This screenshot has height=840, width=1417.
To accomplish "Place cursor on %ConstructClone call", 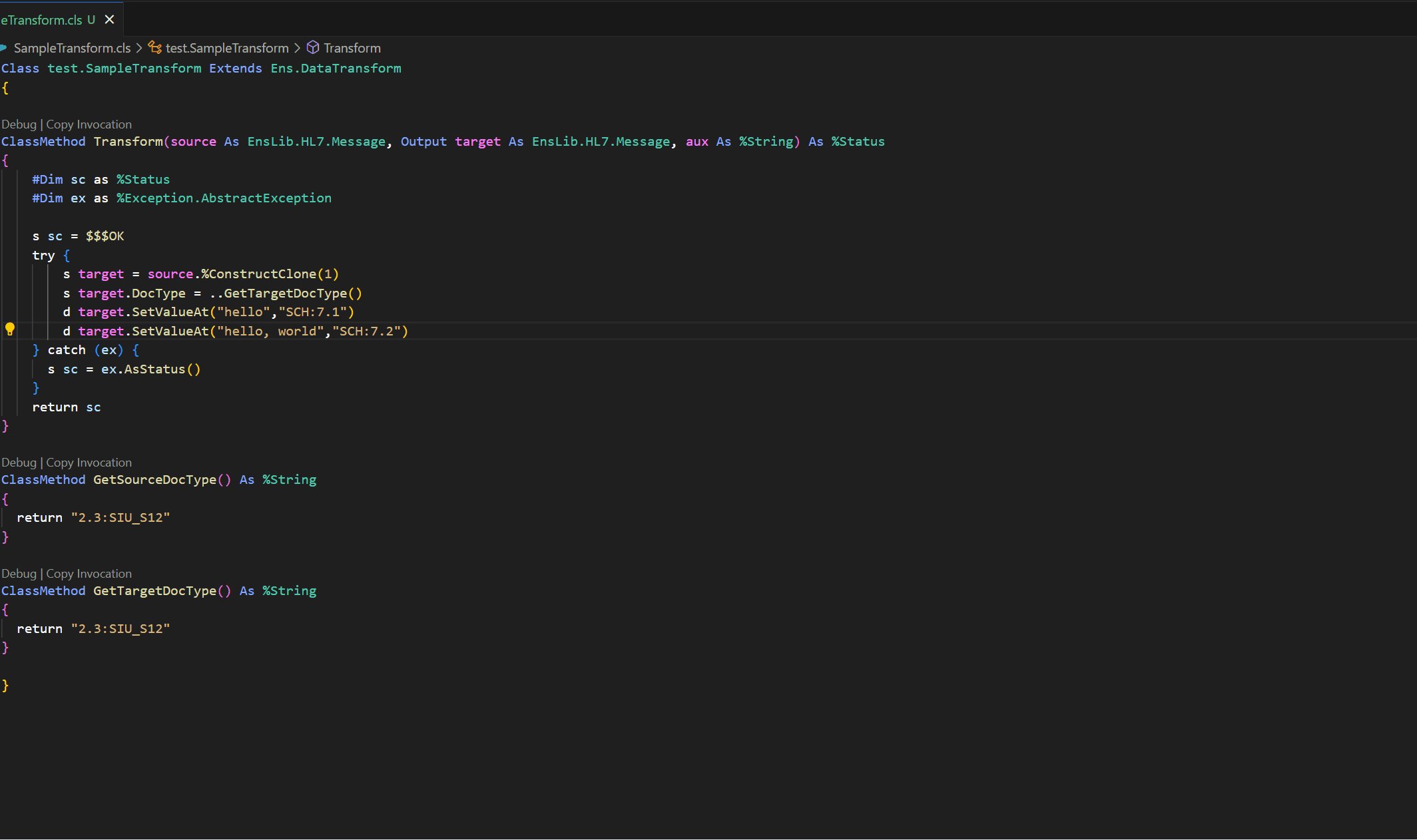I will (x=258, y=274).
